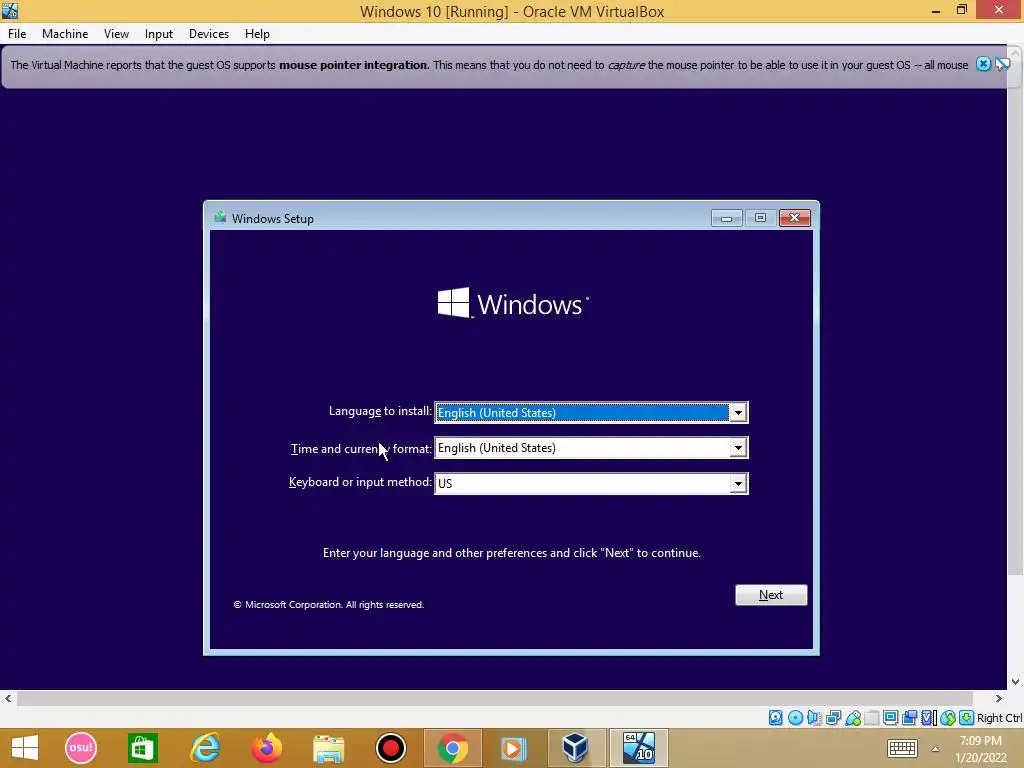Click the keyboard capture arrow icon
The width and height of the screenshot is (1024, 768).
click(x=967, y=718)
